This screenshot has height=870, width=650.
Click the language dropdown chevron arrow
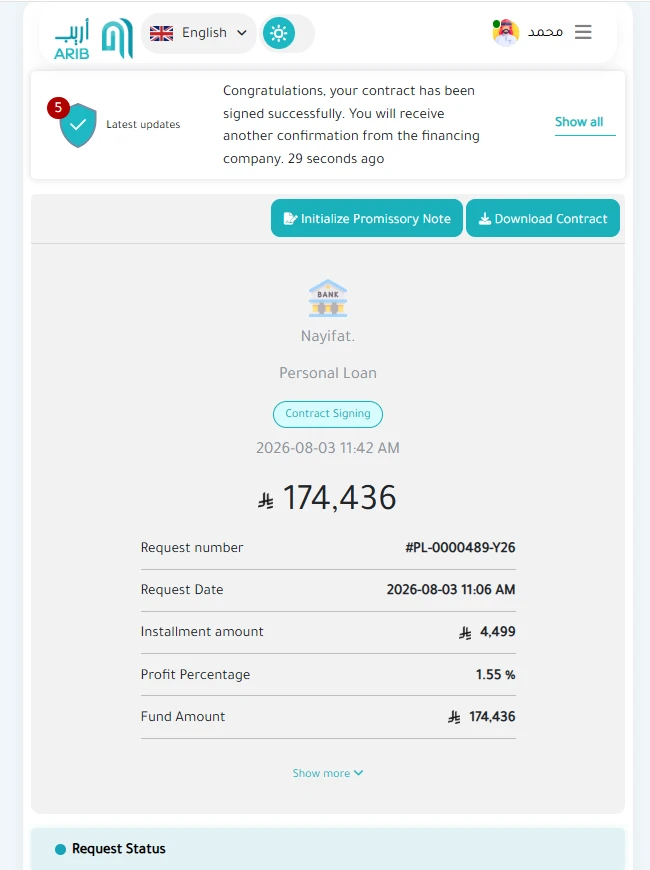pos(241,33)
